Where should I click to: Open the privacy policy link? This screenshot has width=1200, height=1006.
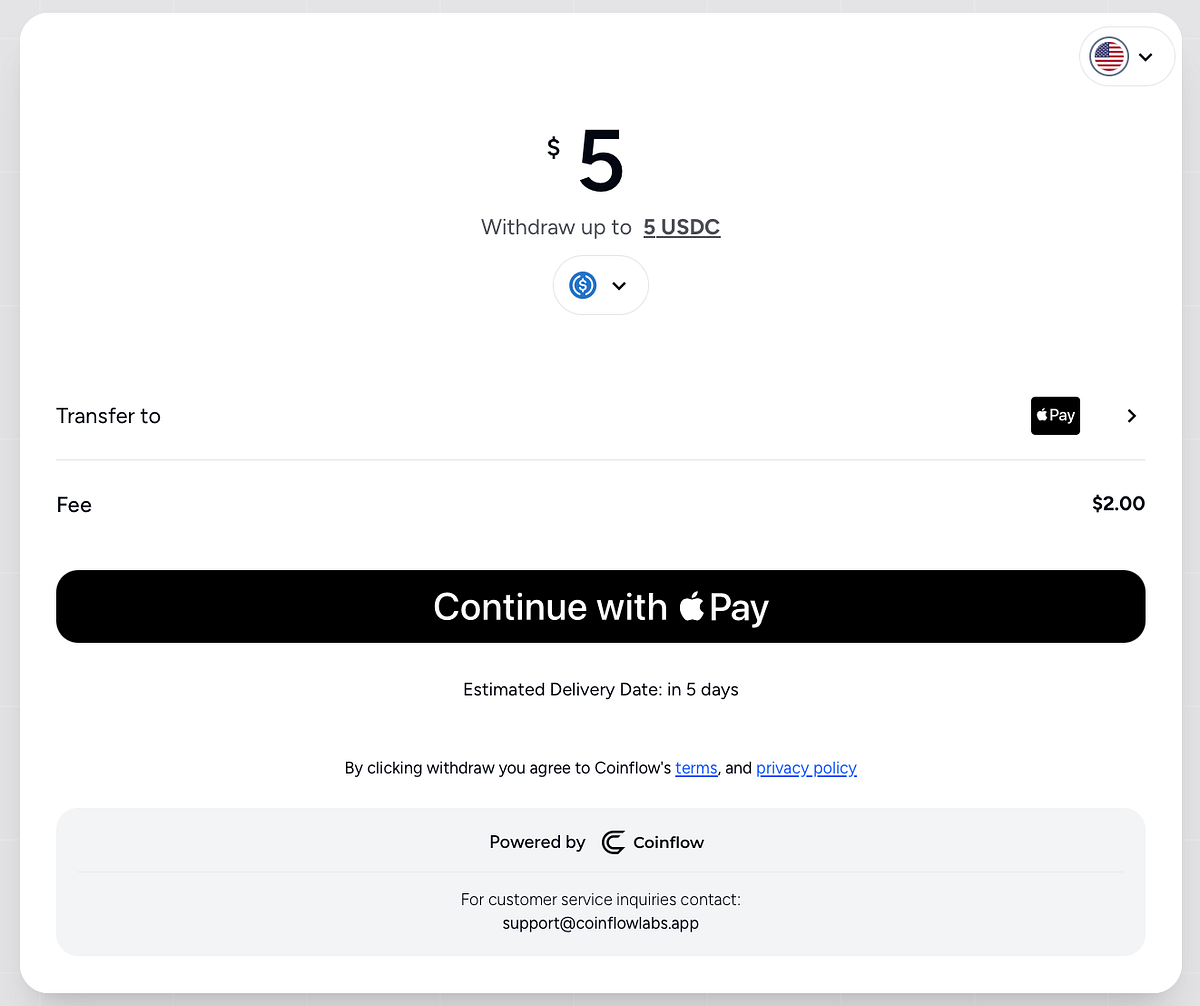806,768
